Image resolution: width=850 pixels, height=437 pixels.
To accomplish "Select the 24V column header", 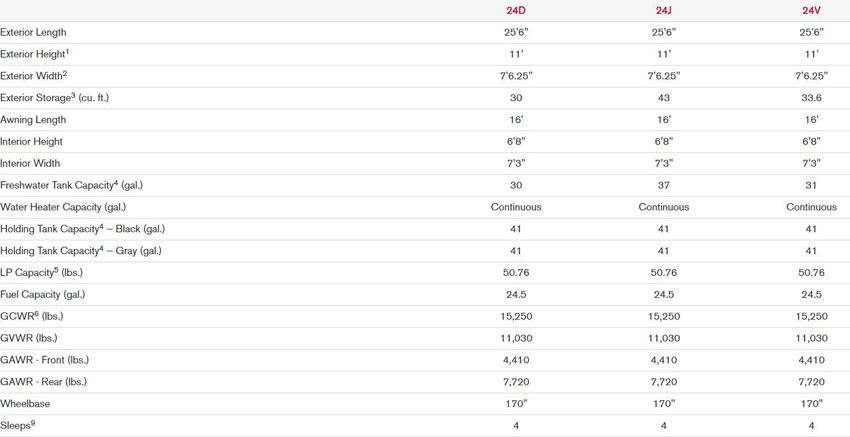I will (811, 10).
